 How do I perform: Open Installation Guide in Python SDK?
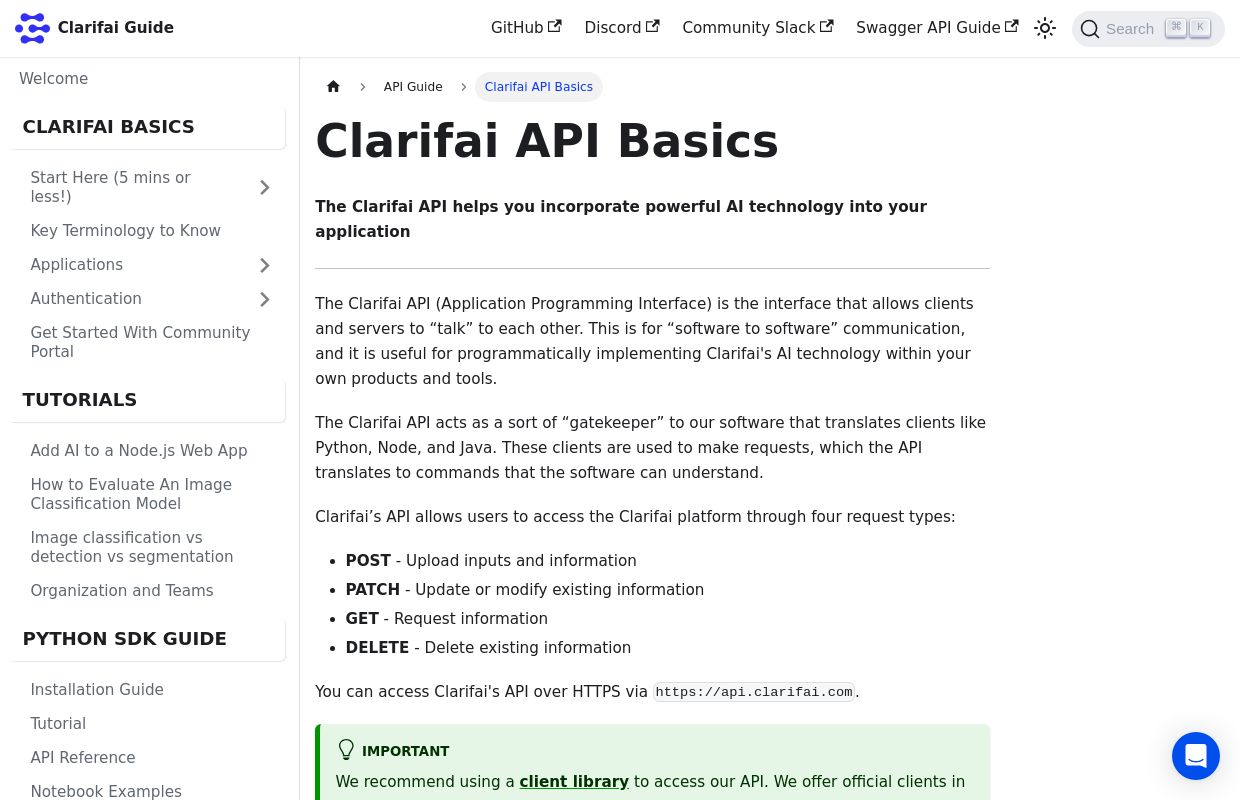[97, 690]
